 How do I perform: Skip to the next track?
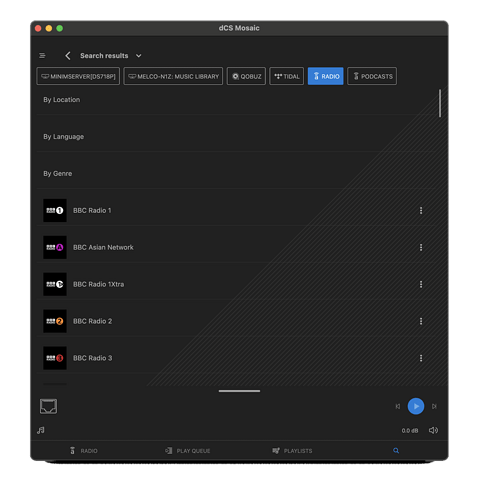434,406
